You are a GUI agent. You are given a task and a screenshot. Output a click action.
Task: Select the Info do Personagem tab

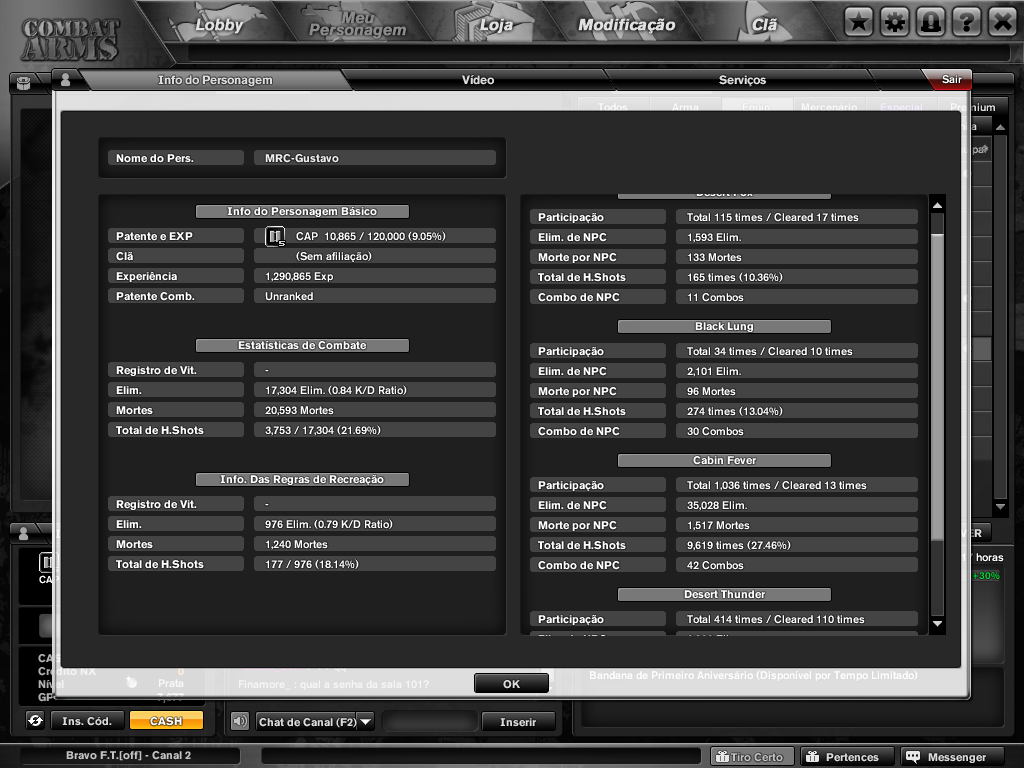coord(215,80)
